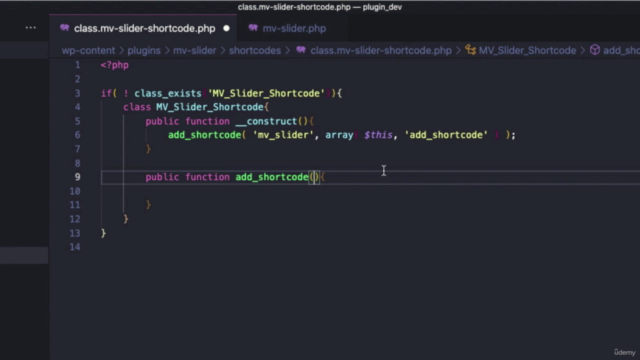Expand chevron after plugins breadcrumb

(167, 51)
